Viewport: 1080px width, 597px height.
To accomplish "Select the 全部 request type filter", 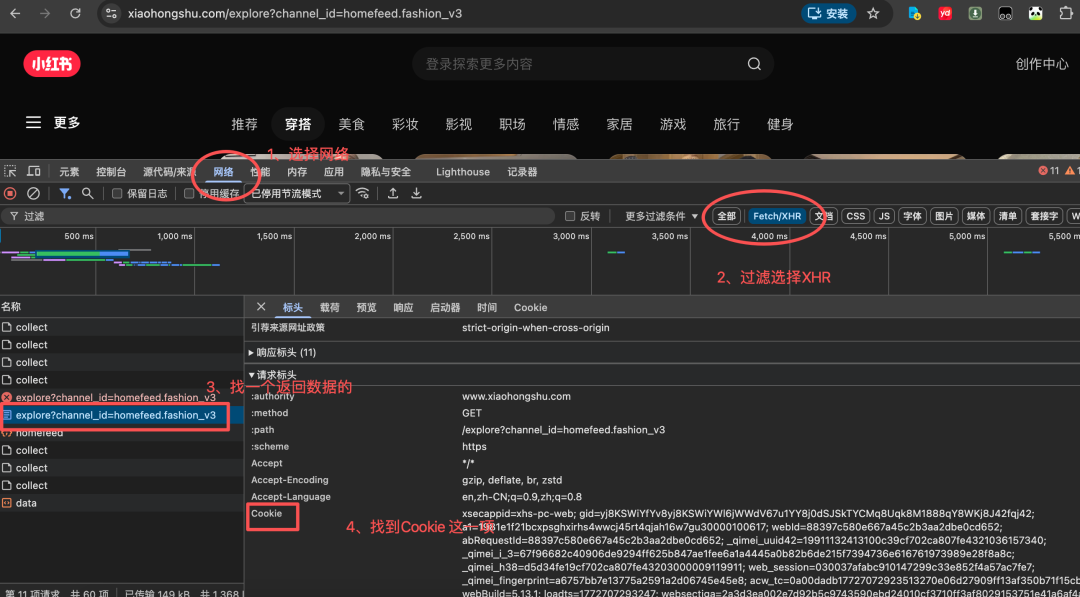I will [x=727, y=216].
